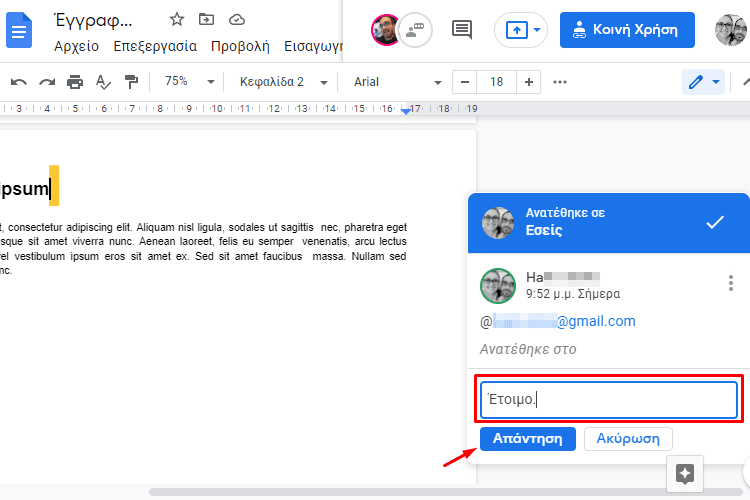Open the Επεξεργασία menu
Viewport: 750px width, 500px height.
coord(155,46)
